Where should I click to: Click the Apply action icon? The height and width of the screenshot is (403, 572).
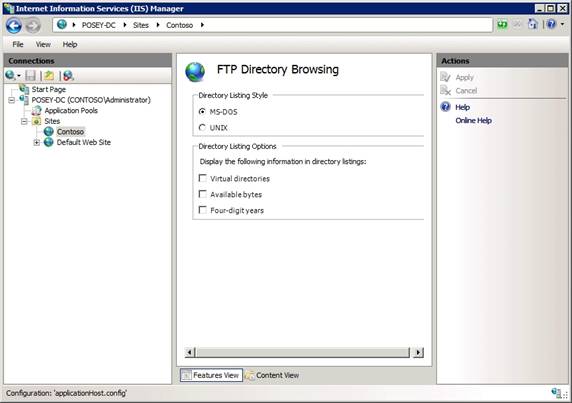[x=445, y=77]
